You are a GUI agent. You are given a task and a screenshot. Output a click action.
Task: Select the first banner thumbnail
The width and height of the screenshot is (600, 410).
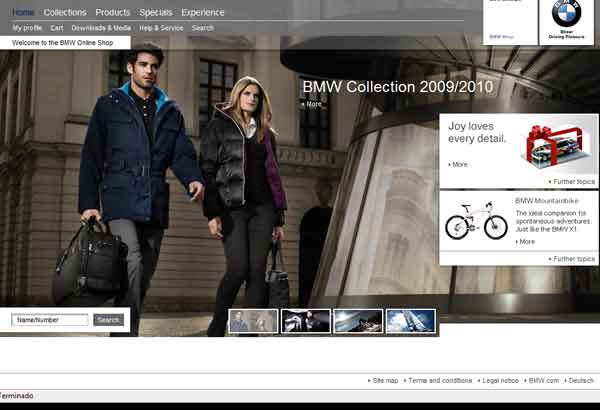point(252,320)
